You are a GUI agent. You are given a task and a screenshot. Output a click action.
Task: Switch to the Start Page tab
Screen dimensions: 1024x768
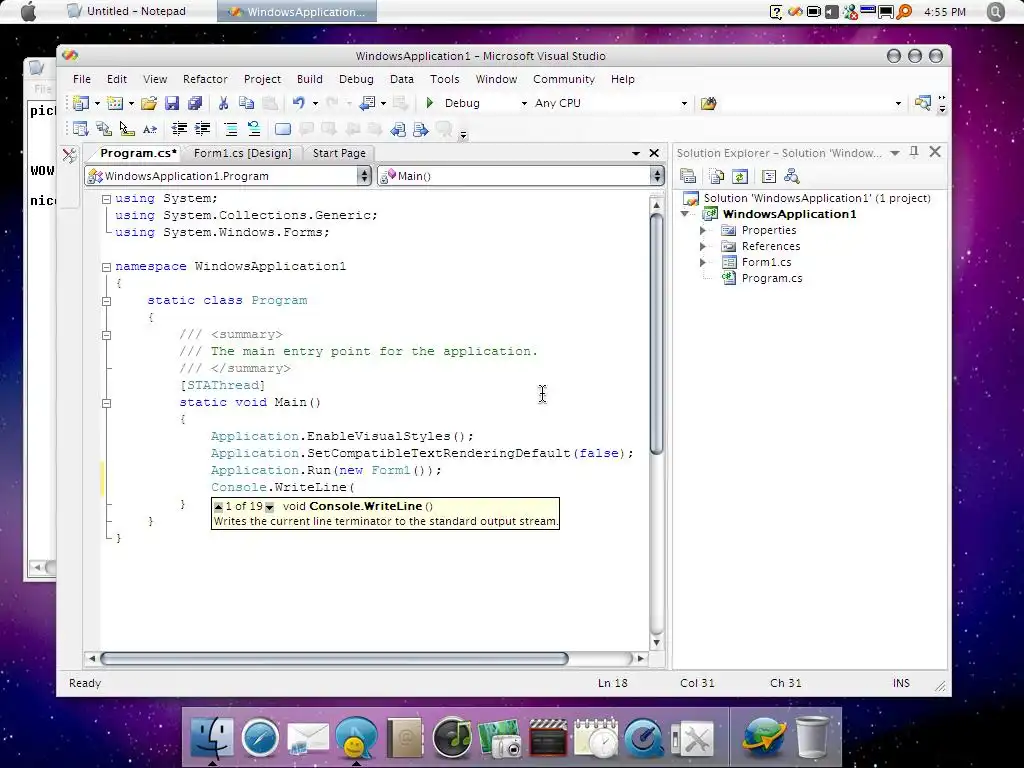pyautogui.click(x=339, y=153)
